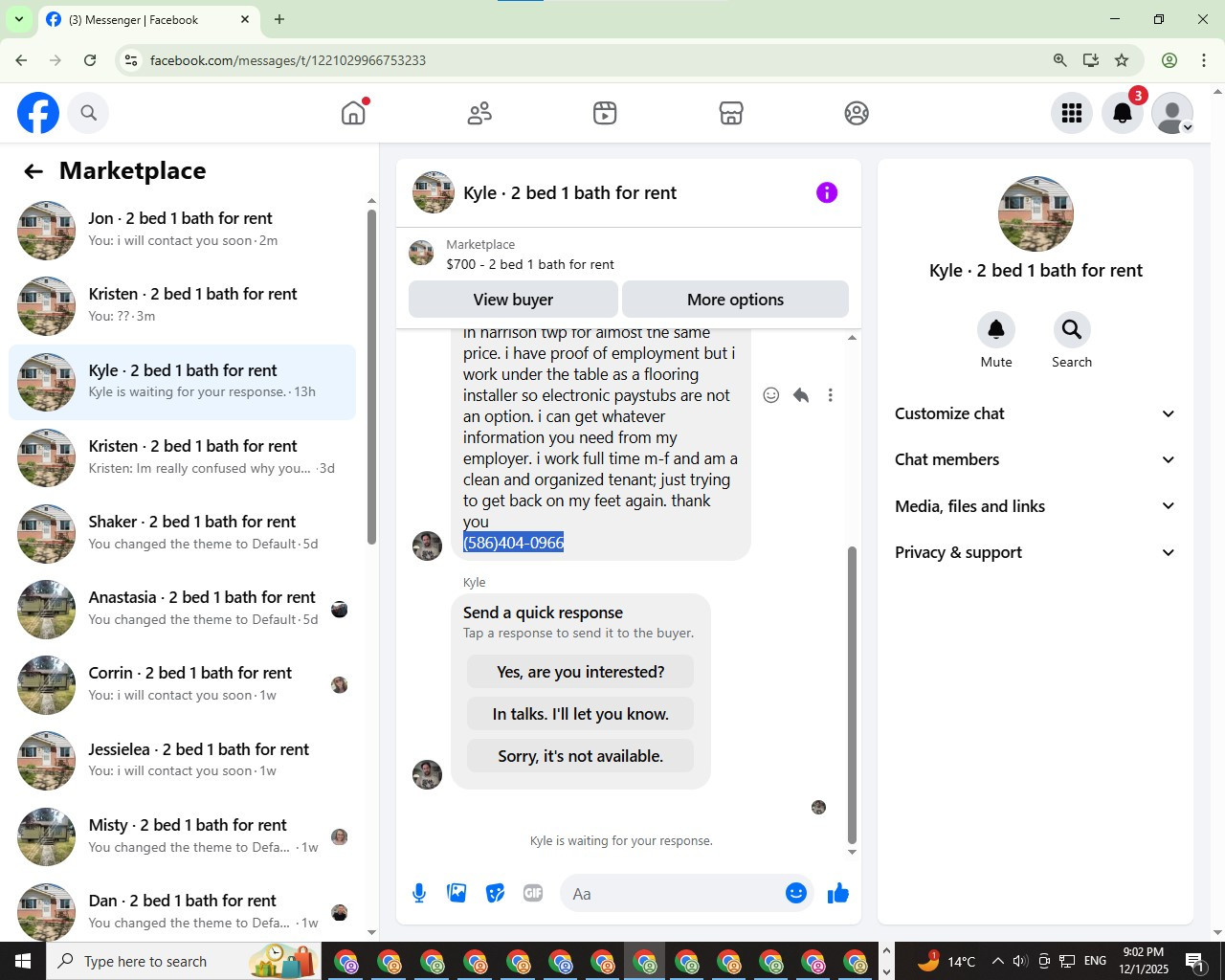
Task: Open Kristen's conversation showing '??'
Action: coord(182,305)
